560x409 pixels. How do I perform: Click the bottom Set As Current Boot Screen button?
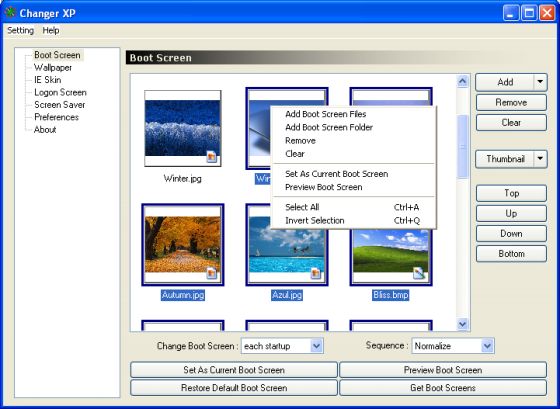[x=234, y=370]
